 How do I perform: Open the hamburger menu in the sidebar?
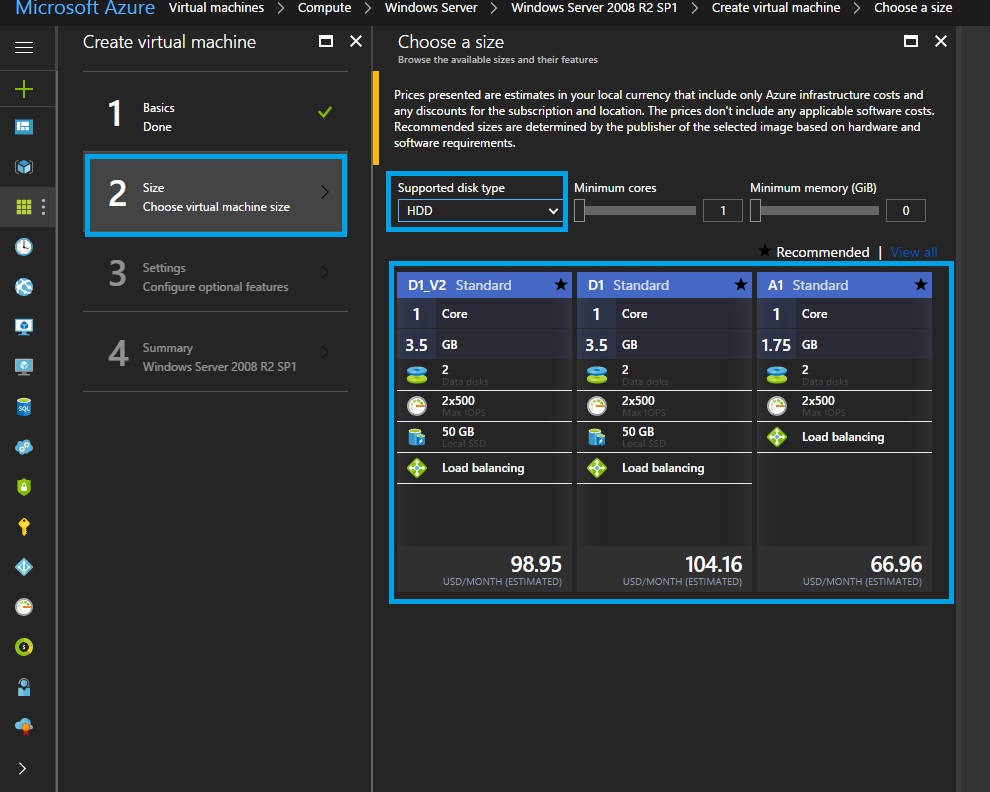24,48
